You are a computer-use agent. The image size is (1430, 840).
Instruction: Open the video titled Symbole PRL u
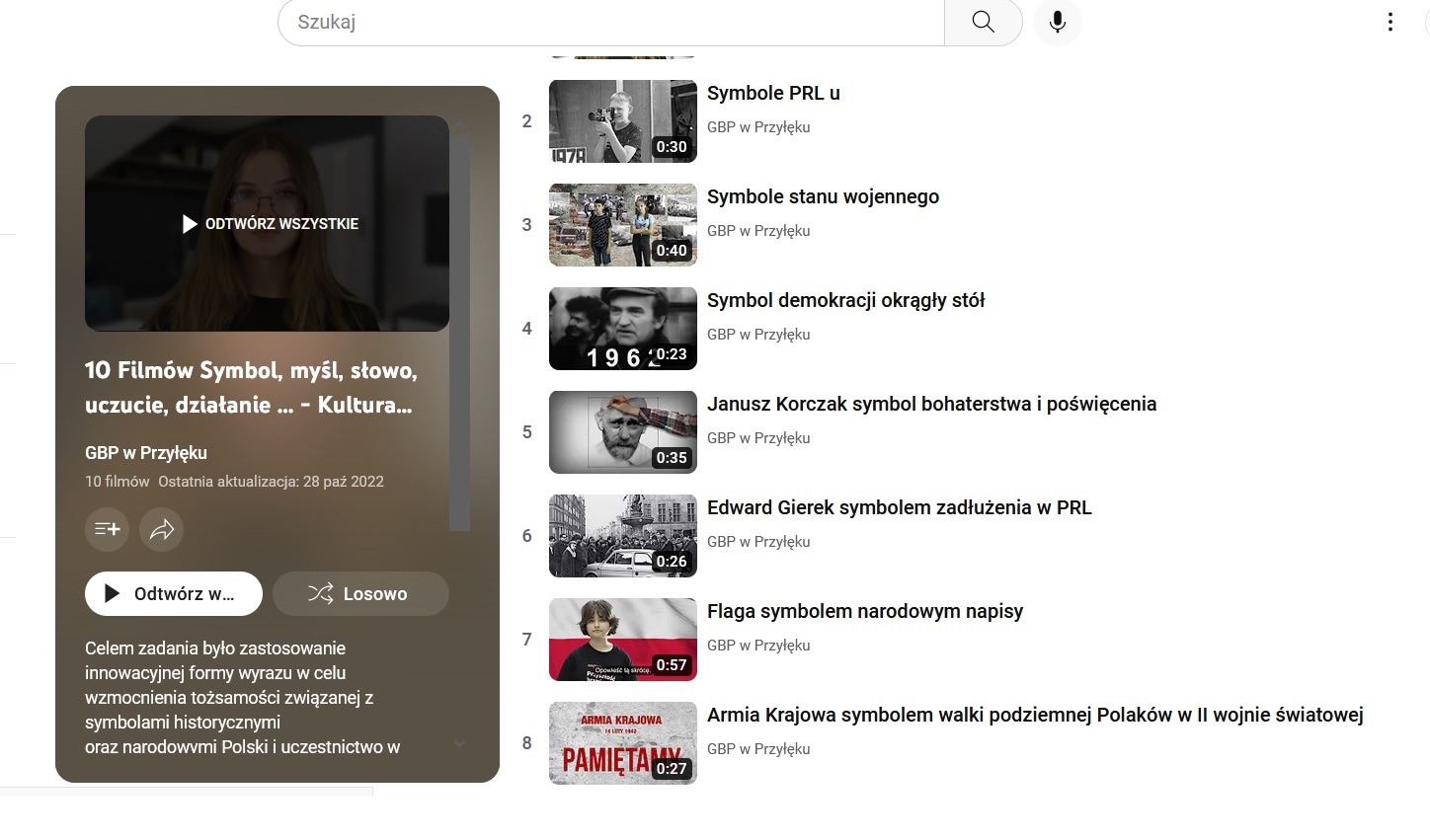tap(773, 93)
